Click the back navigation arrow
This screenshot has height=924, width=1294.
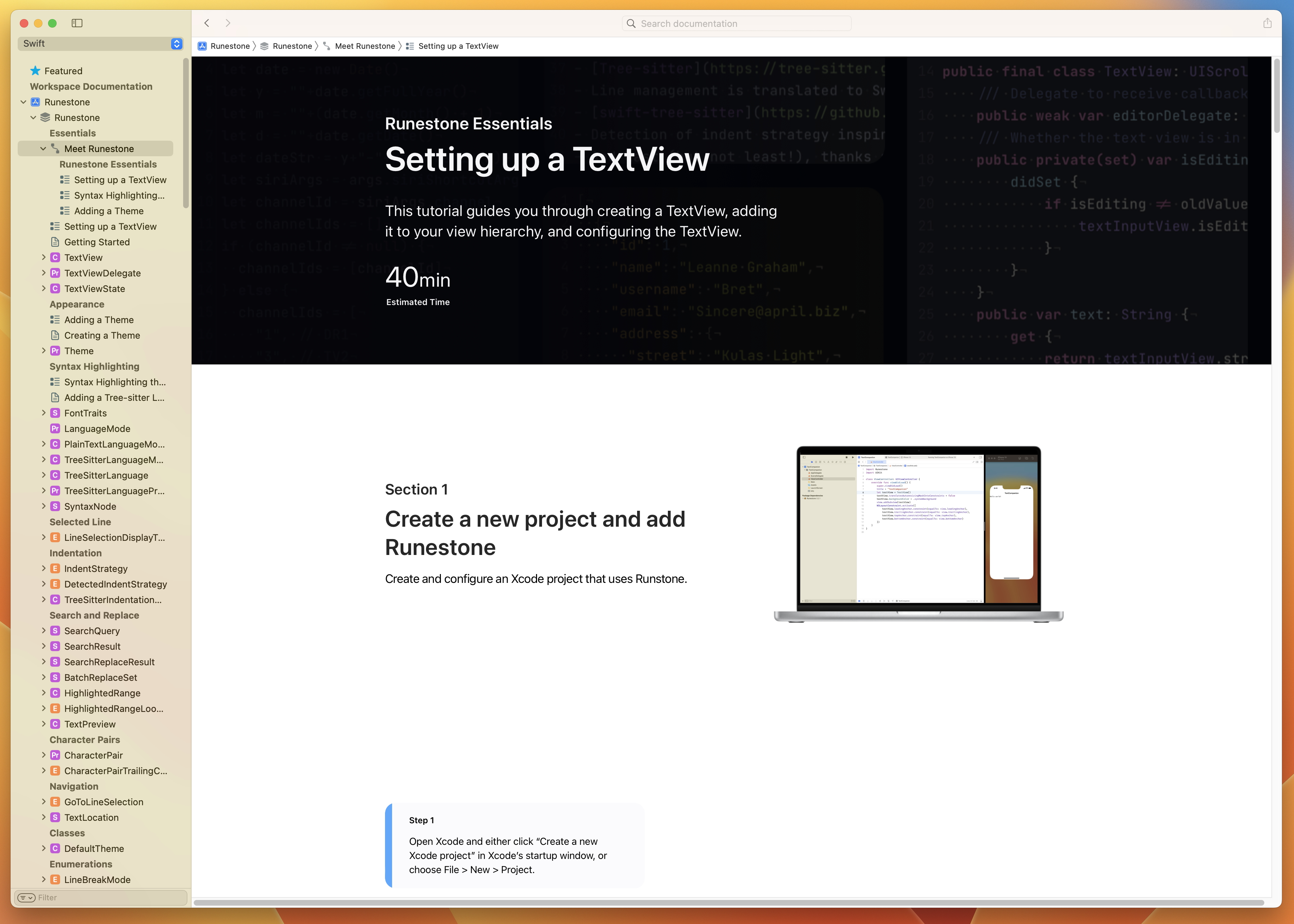pyautogui.click(x=207, y=23)
